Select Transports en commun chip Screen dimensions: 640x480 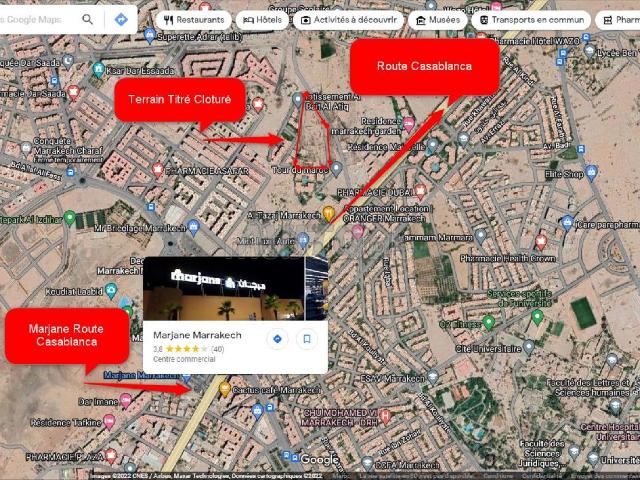pyautogui.click(x=531, y=20)
